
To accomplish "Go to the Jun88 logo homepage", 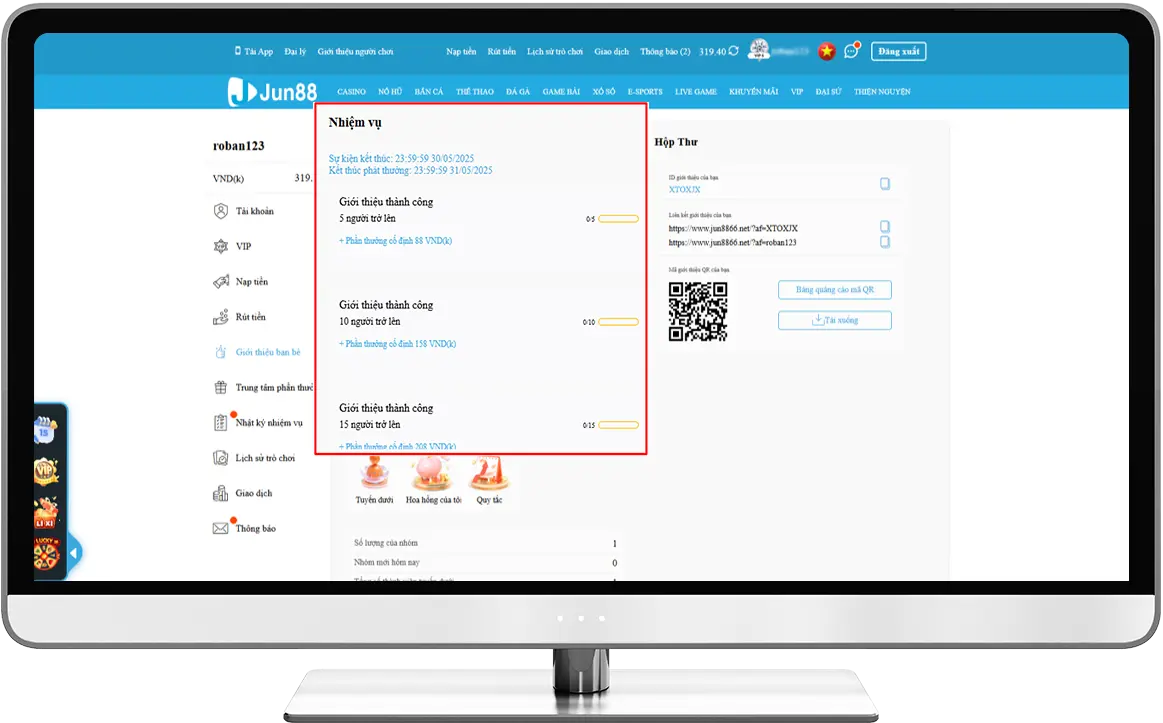I will 272,91.
